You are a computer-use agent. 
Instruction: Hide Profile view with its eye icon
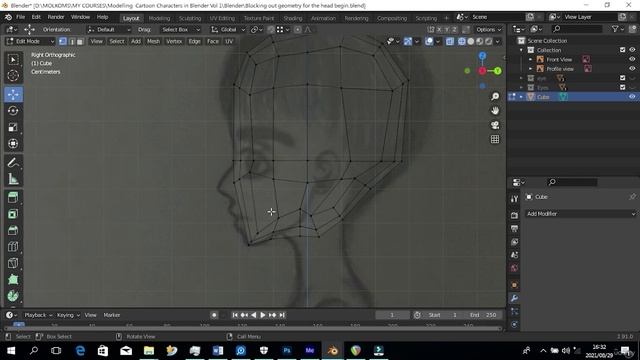click(632, 69)
